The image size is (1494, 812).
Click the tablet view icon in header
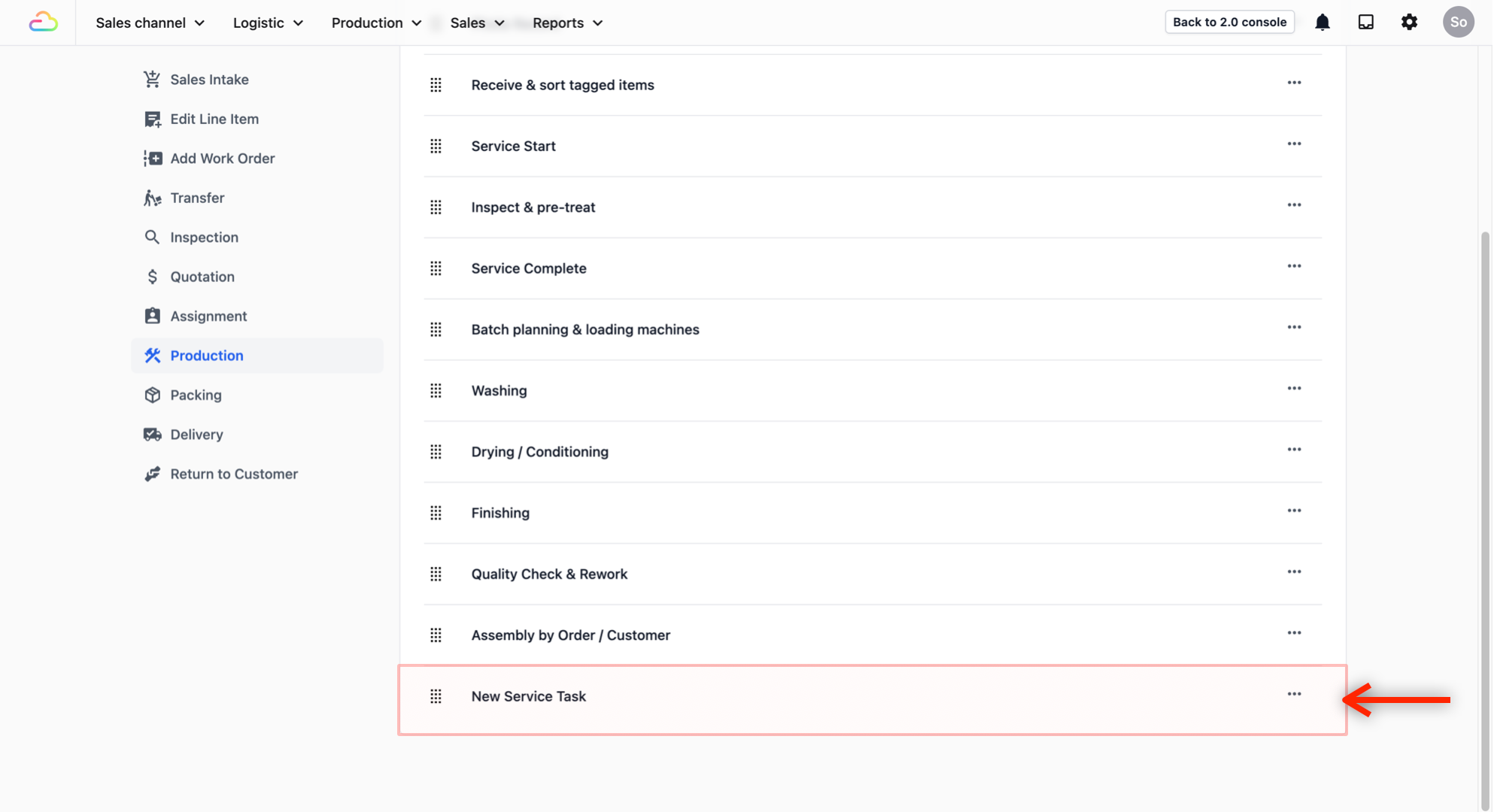1365,23
